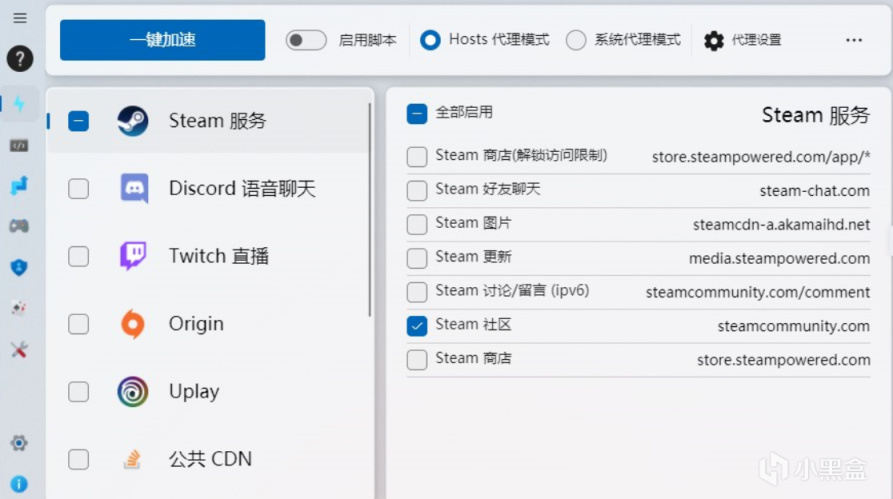893x499 pixels.
Task: Uncheck Steam 社区 checkbox
Action: click(x=417, y=326)
